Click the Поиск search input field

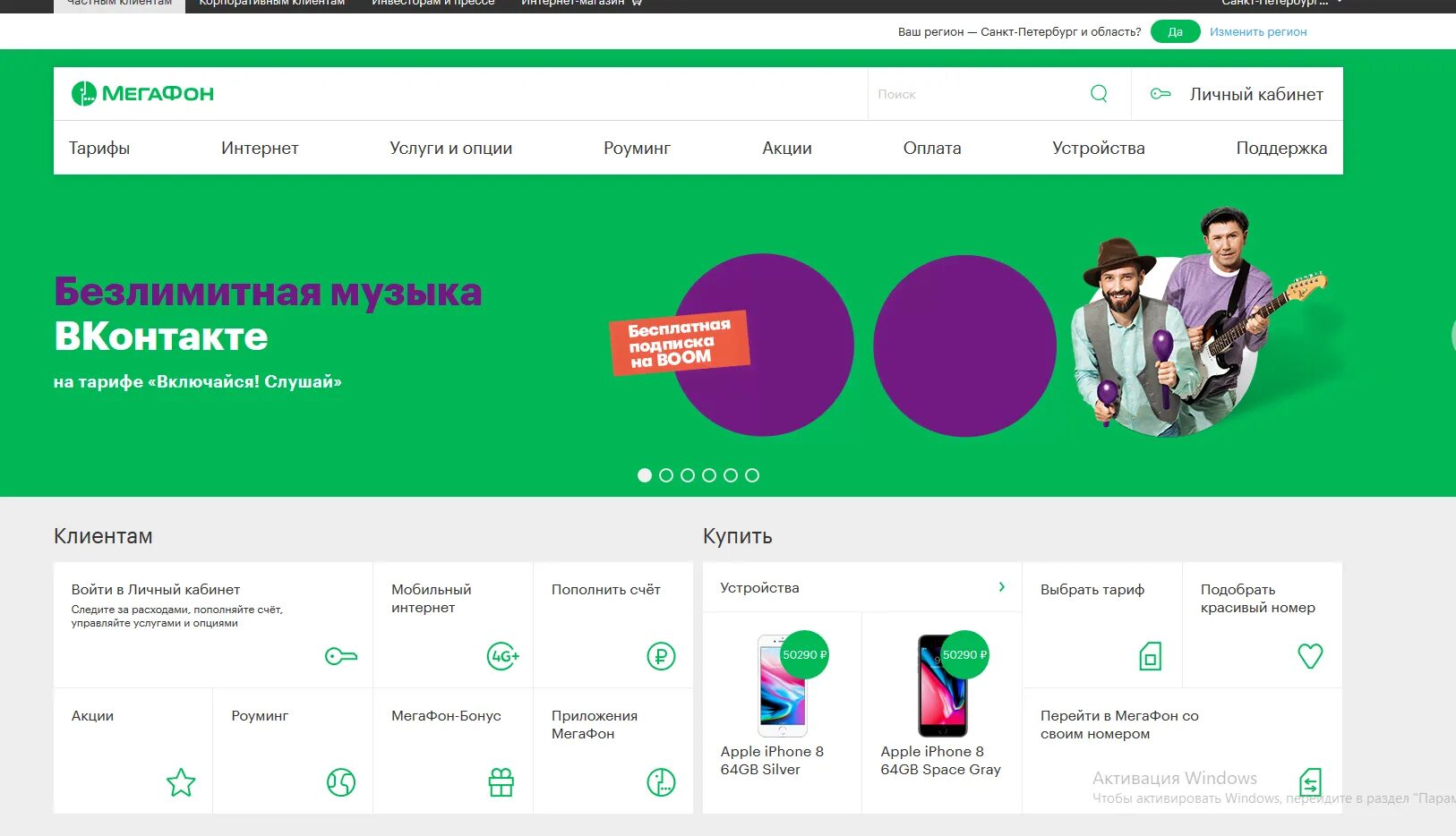pos(977,93)
